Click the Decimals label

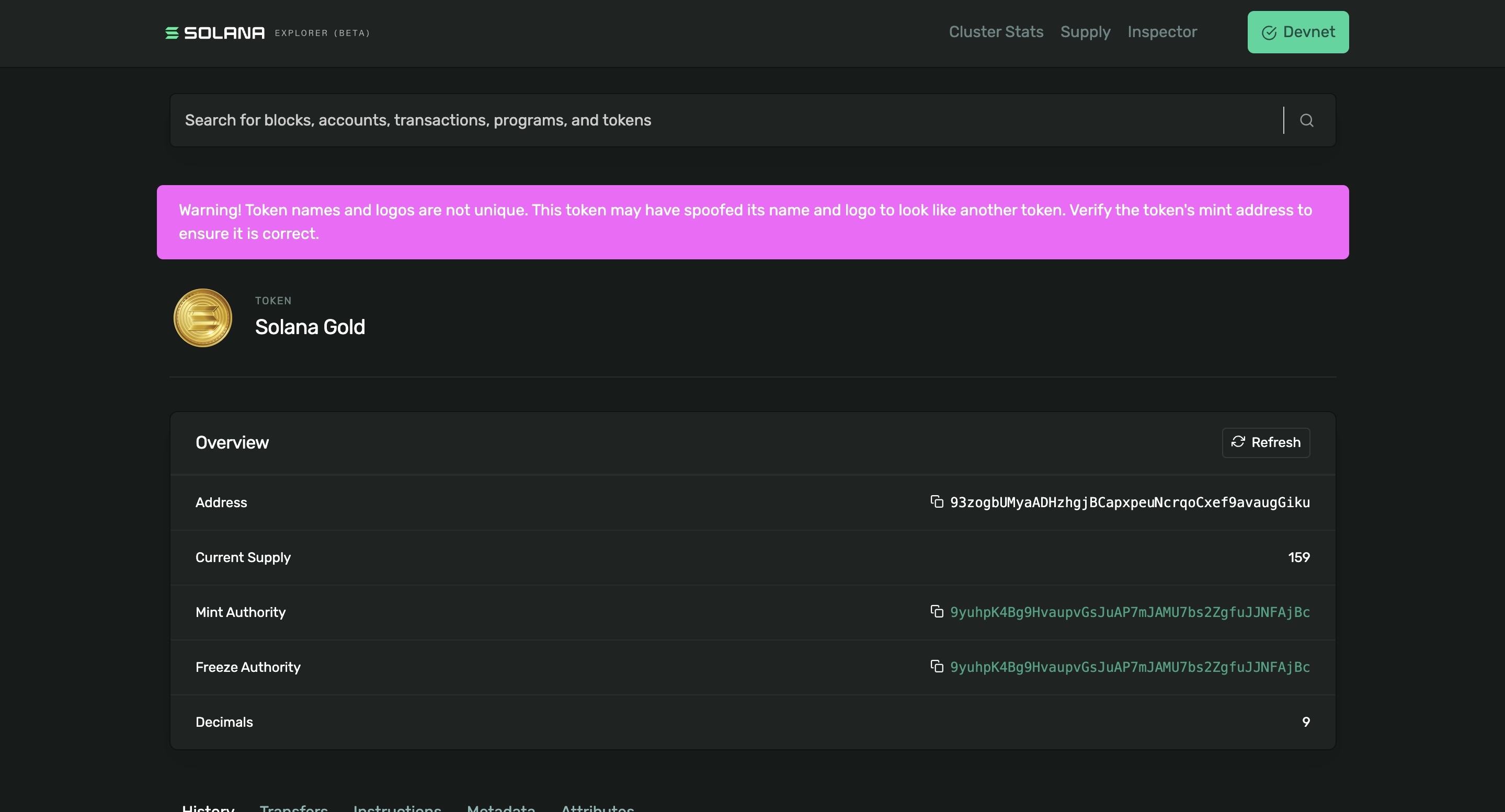pos(224,722)
